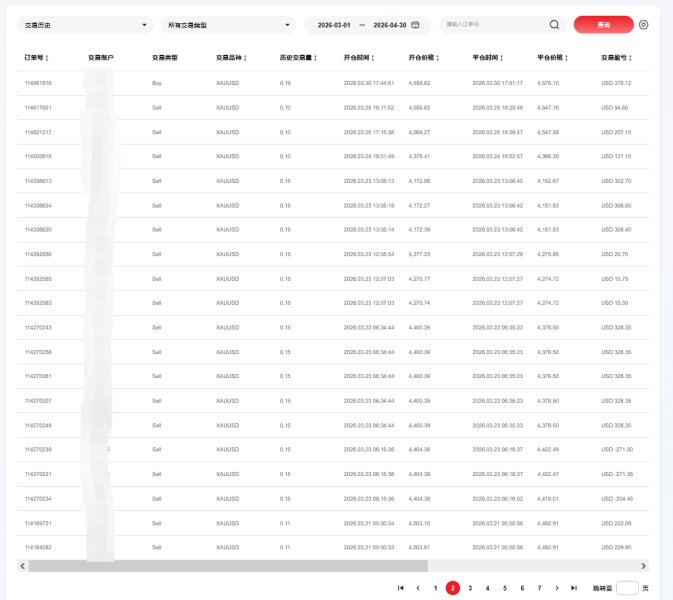Viewport: 673px width, 600px height.
Task: Sort by 交易盈亏 column arrows
Action: pyautogui.click(x=630, y=58)
